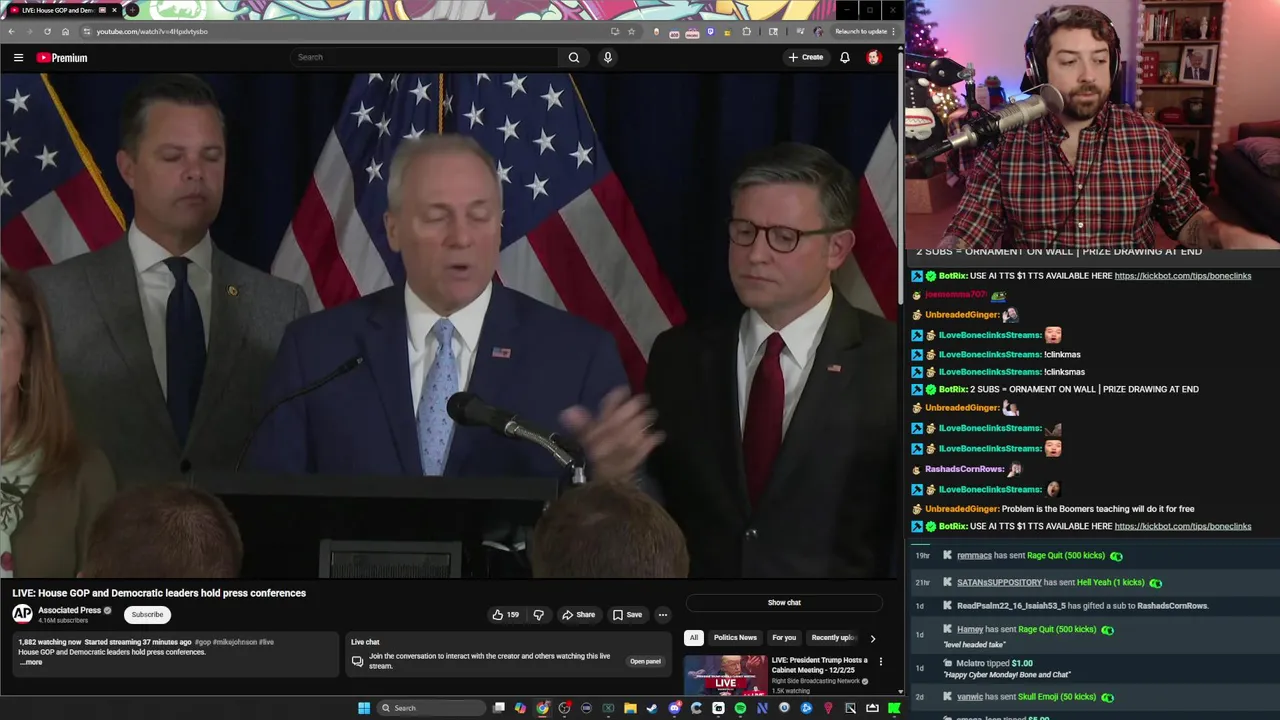Open the live chat panel
The height and width of the screenshot is (720, 1280).
pos(645,661)
